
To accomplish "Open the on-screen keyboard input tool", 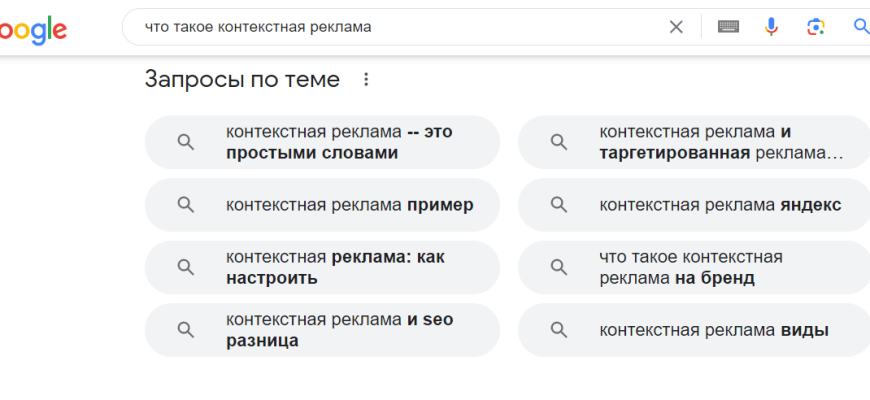I will [728, 27].
